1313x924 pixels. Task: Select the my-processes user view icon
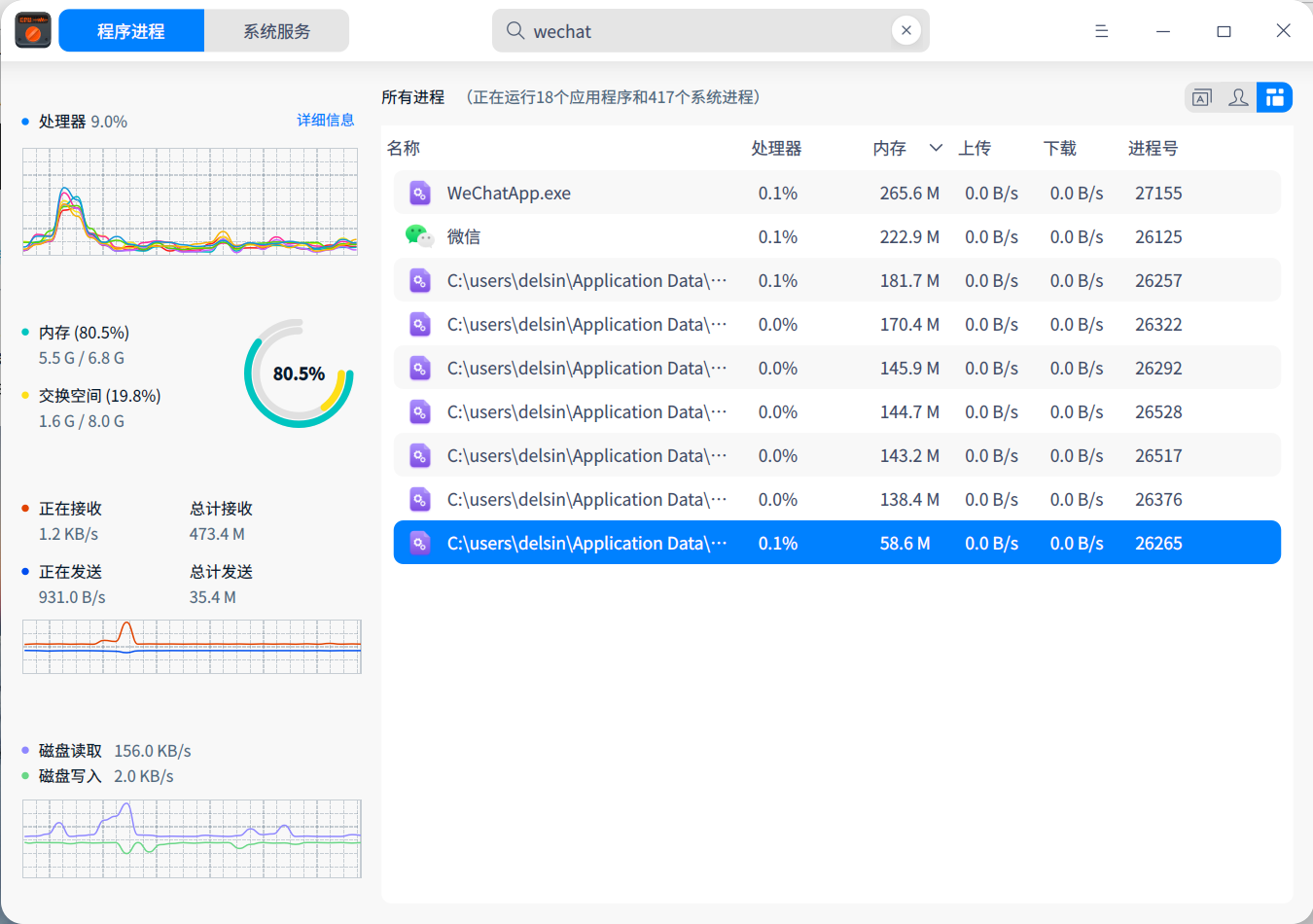[1237, 97]
